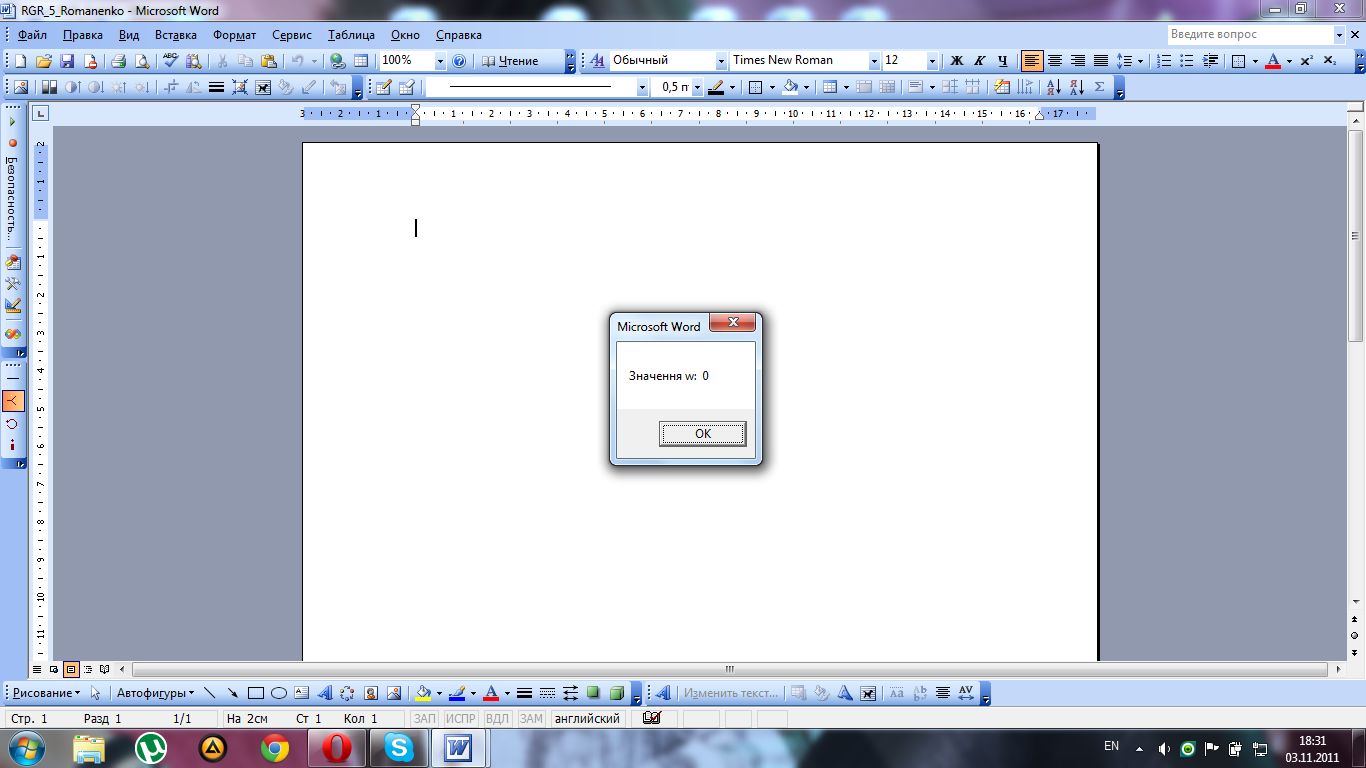Click the AutoSum sigma icon
This screenshot has width=1366, height=768.
tap(1101, 87)
